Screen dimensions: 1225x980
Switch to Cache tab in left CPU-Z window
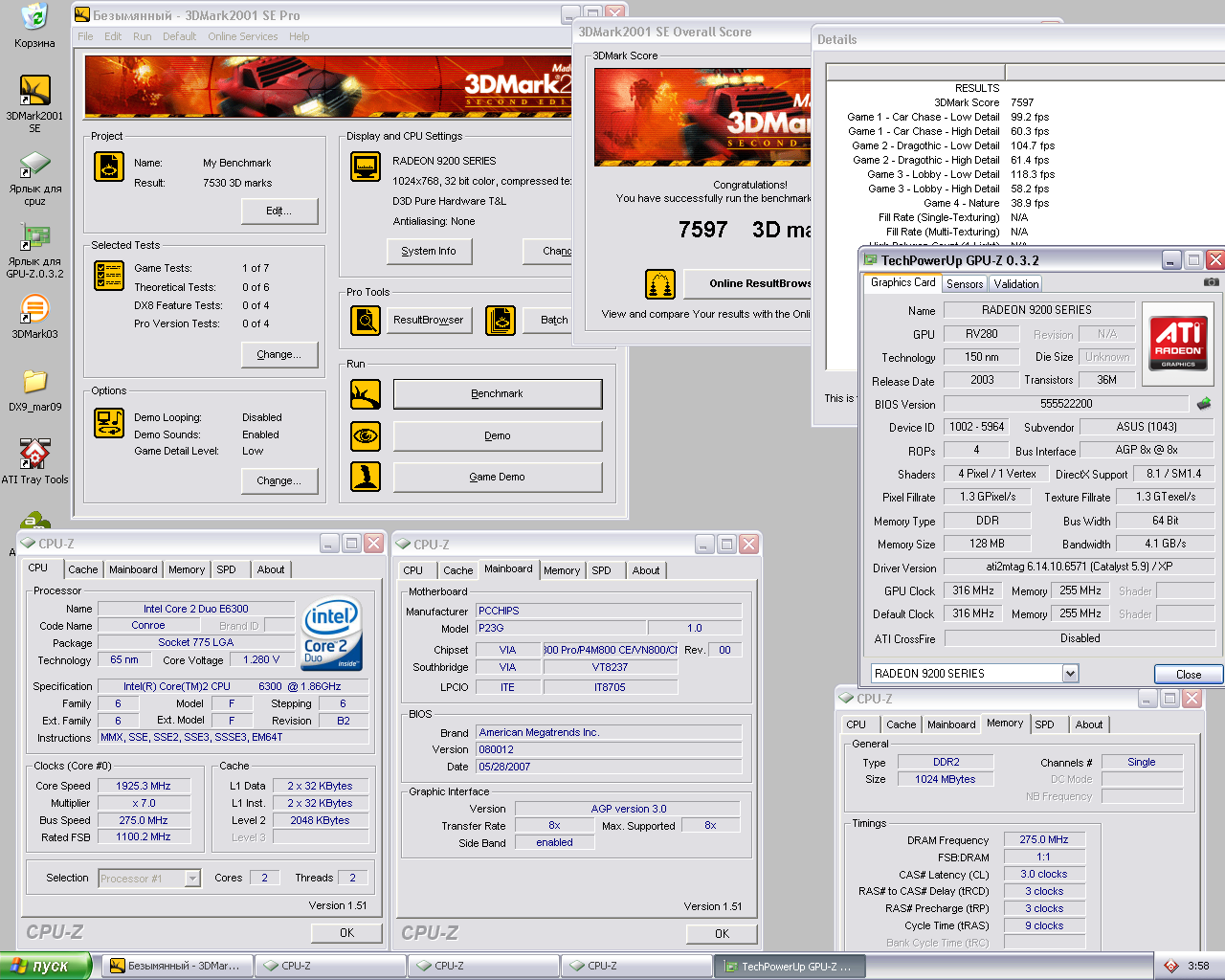82,569
